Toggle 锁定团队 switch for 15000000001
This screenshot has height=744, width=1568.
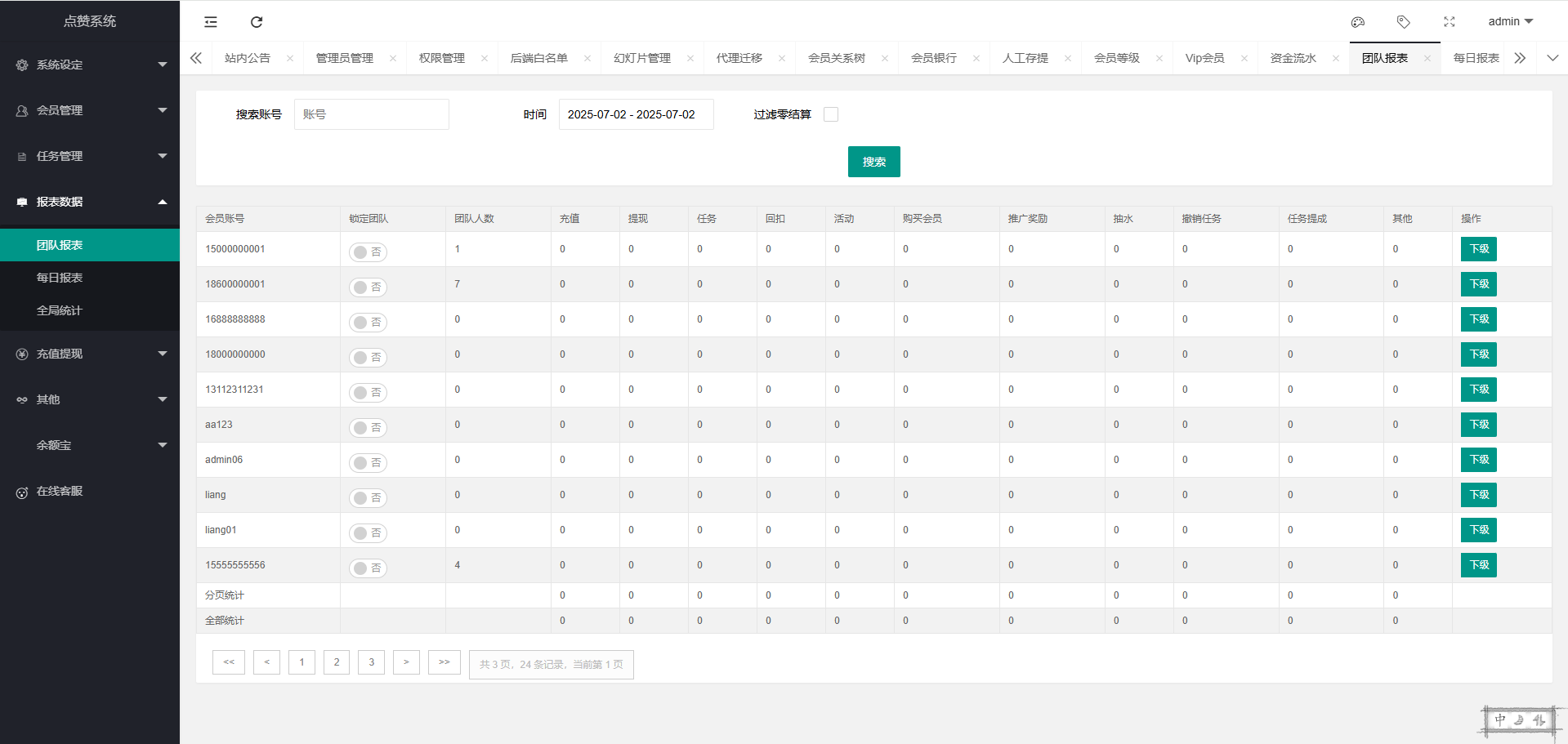(x=368, y=252)
